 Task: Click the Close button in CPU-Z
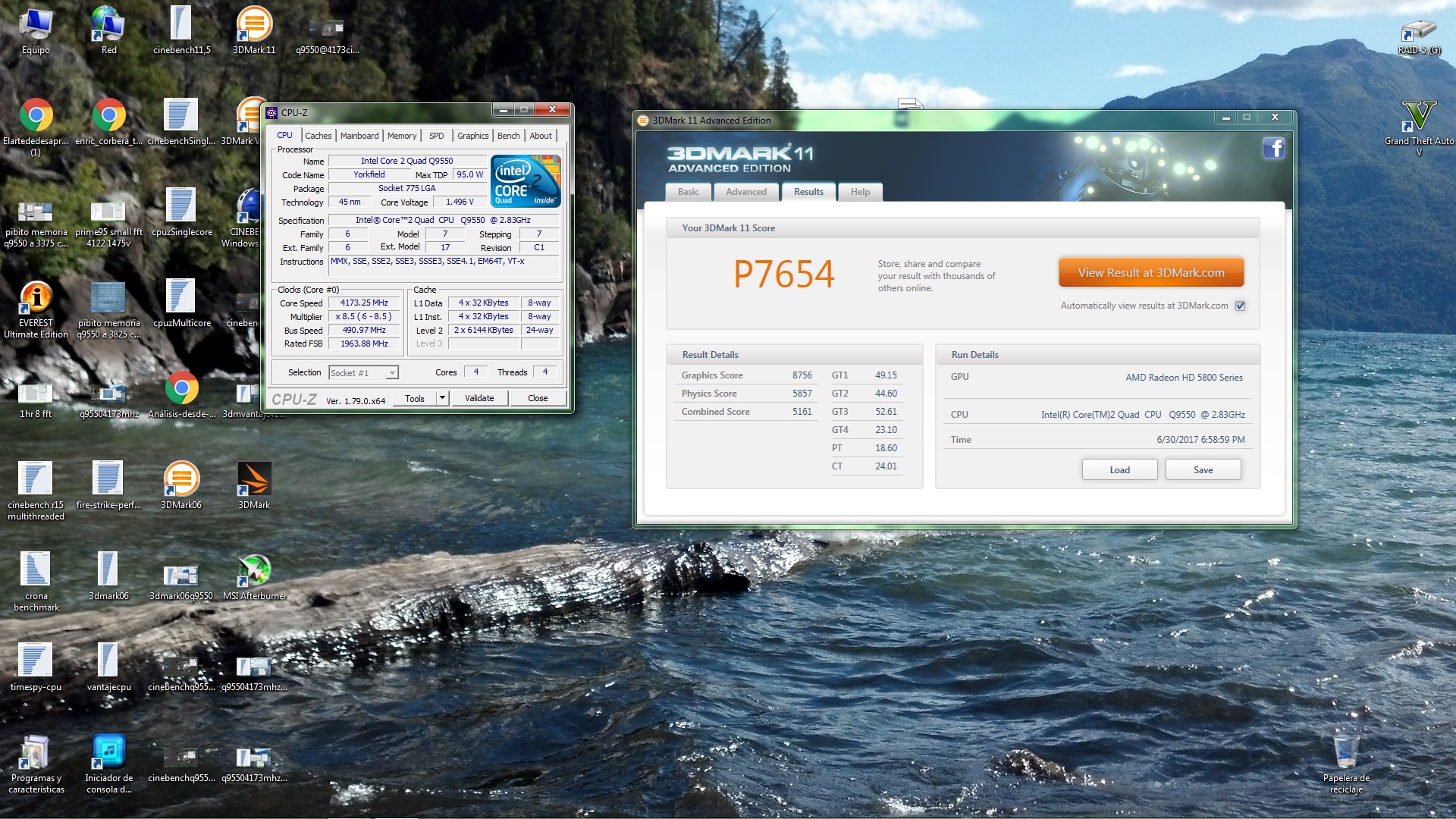538,398
